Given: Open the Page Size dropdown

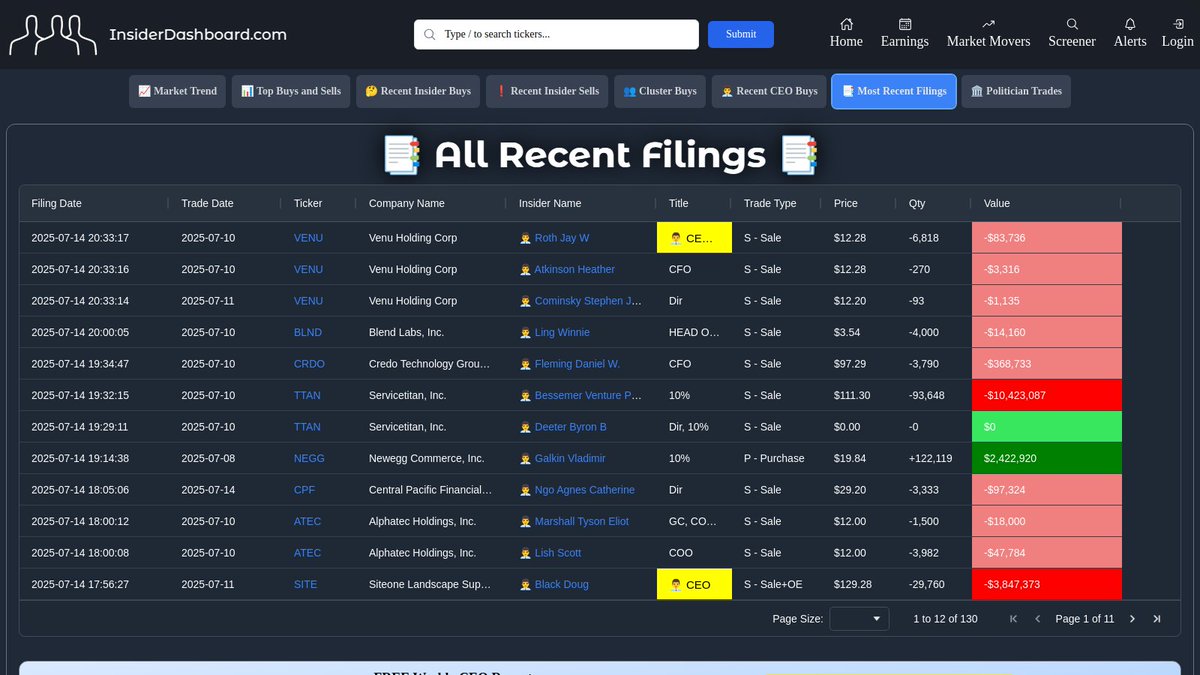Looking at the screenshot, I should [860, 619].
